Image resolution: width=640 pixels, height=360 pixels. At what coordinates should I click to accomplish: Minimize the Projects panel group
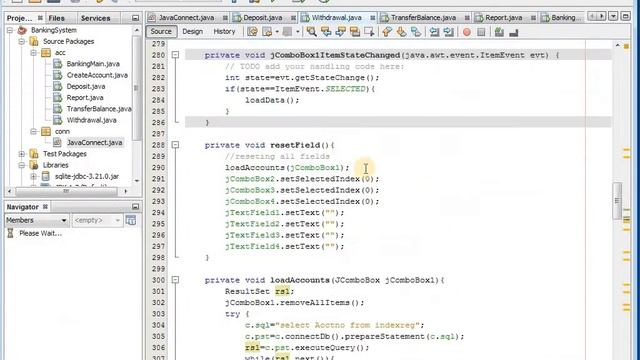coord(135,18)
